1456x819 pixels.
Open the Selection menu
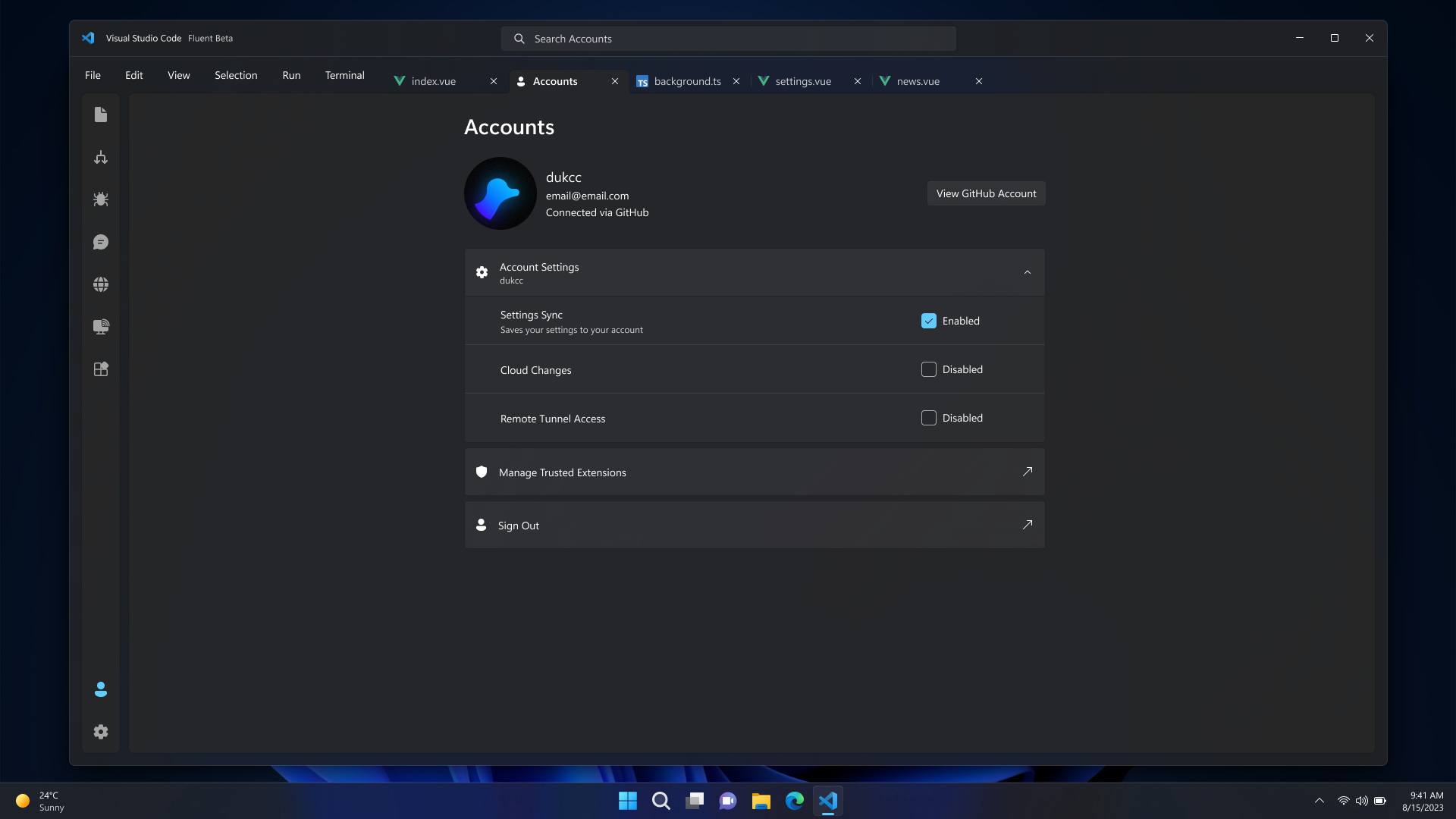(236, 75)
